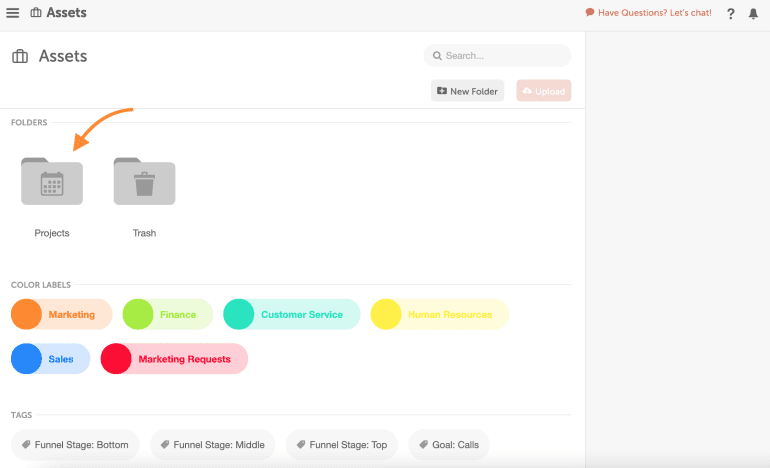Create a new folder
Viewport: 770px width, 468px height.
click(467, 91)
